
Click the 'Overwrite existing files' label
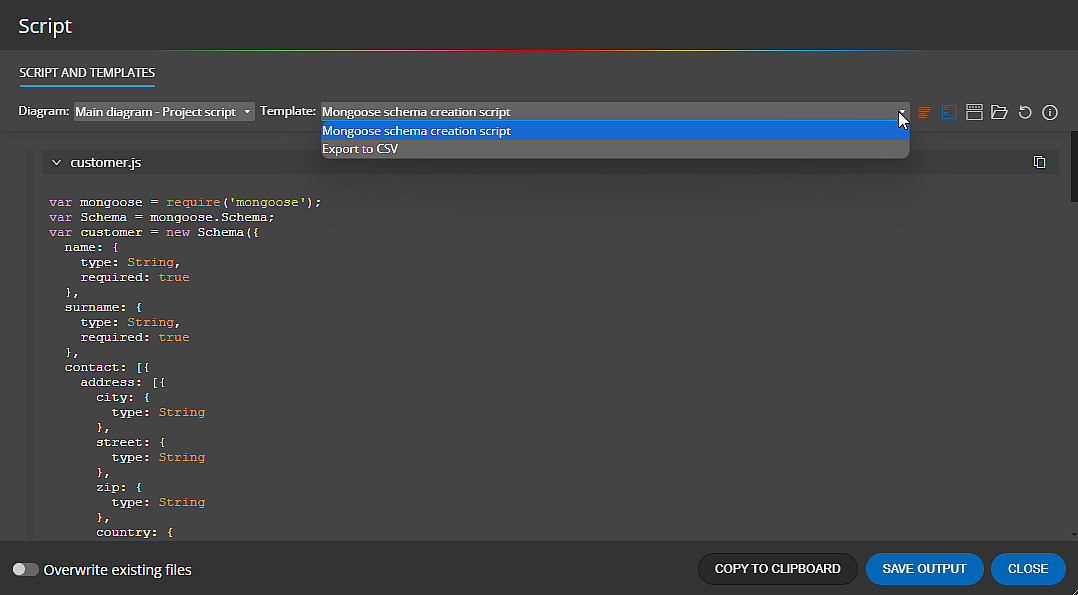[117, 570]
